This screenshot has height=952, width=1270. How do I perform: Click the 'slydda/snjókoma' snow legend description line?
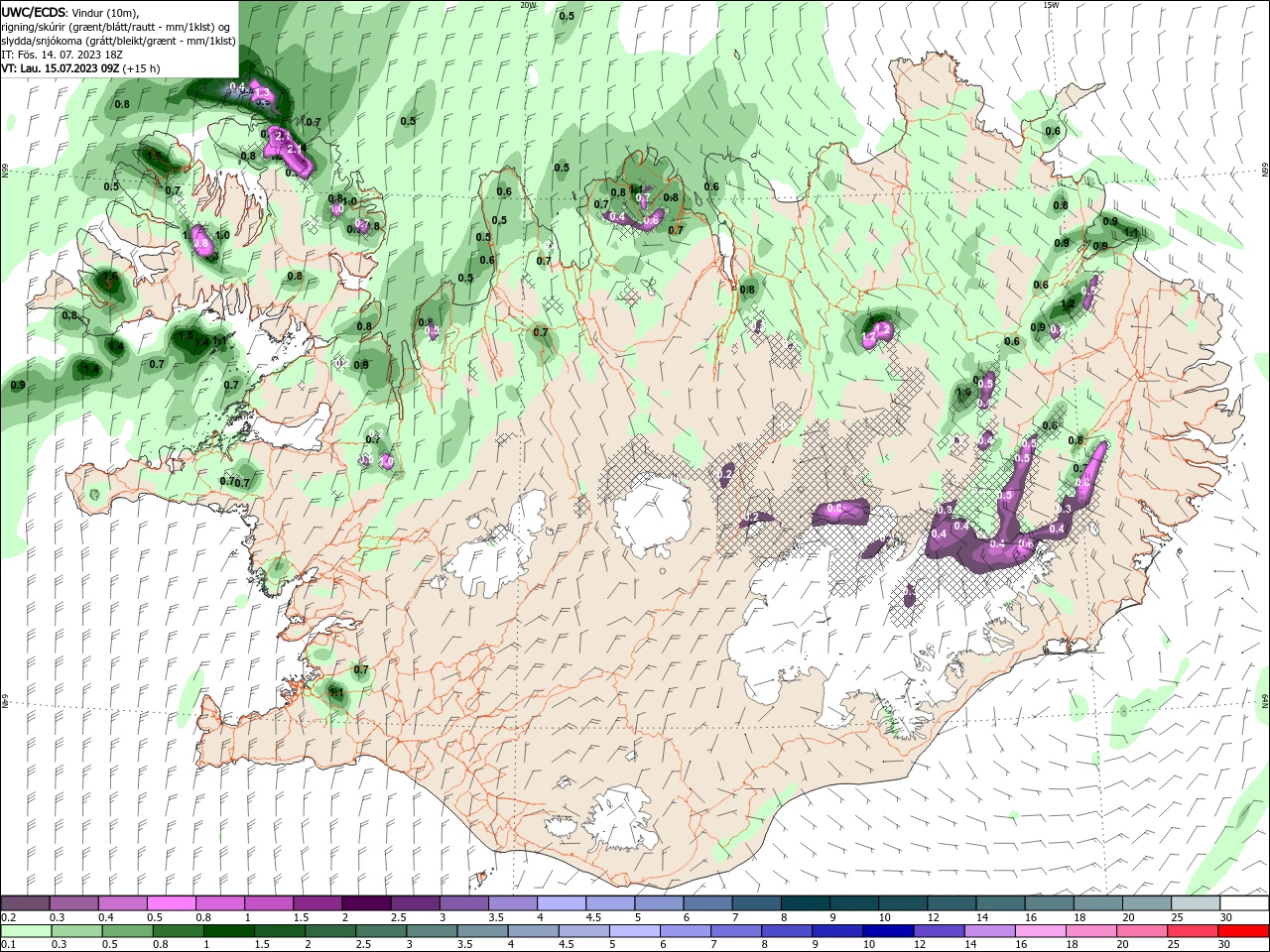tap(118, 41)
